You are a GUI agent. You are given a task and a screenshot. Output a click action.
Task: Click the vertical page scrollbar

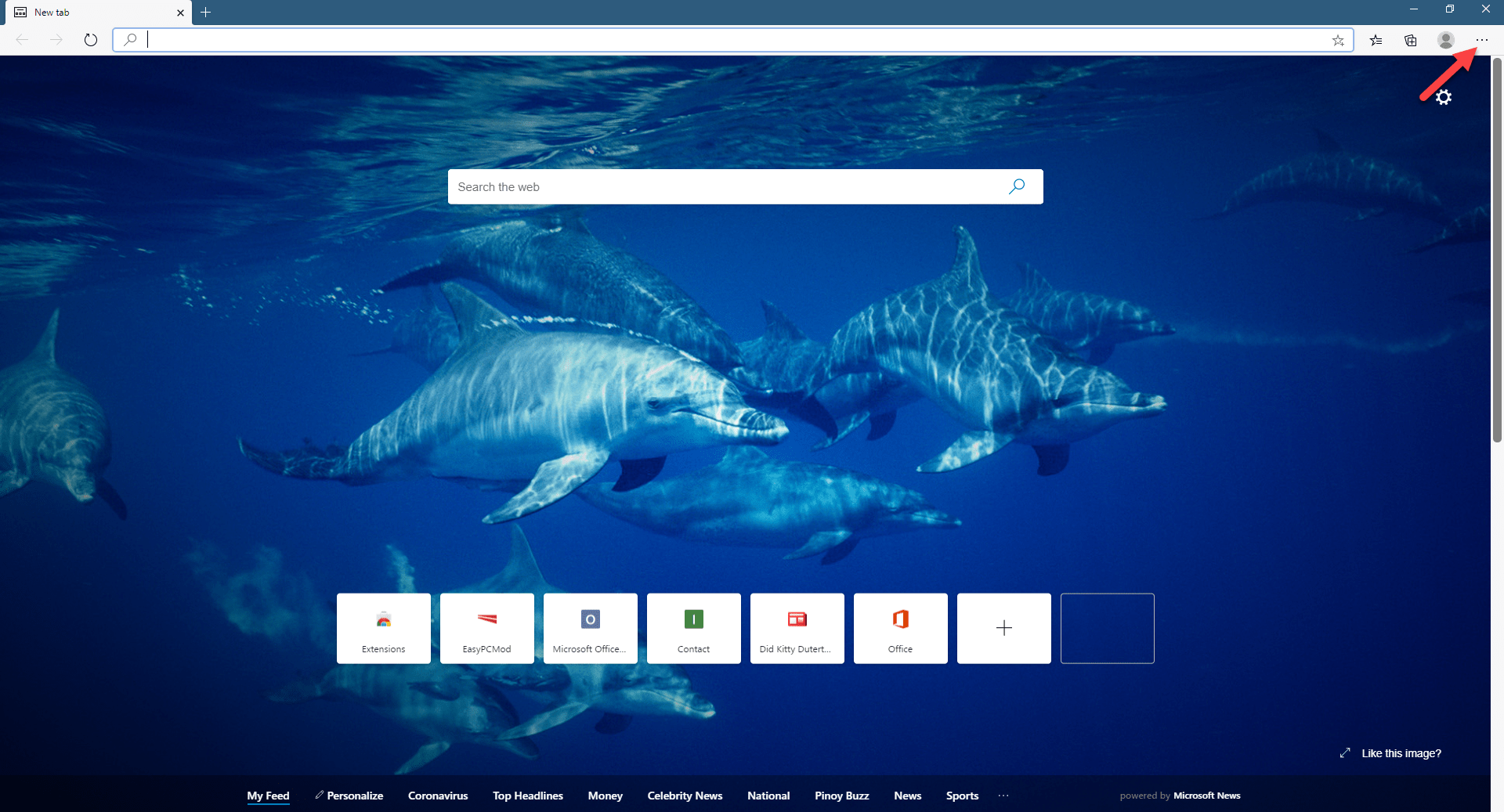[1497, 251]
